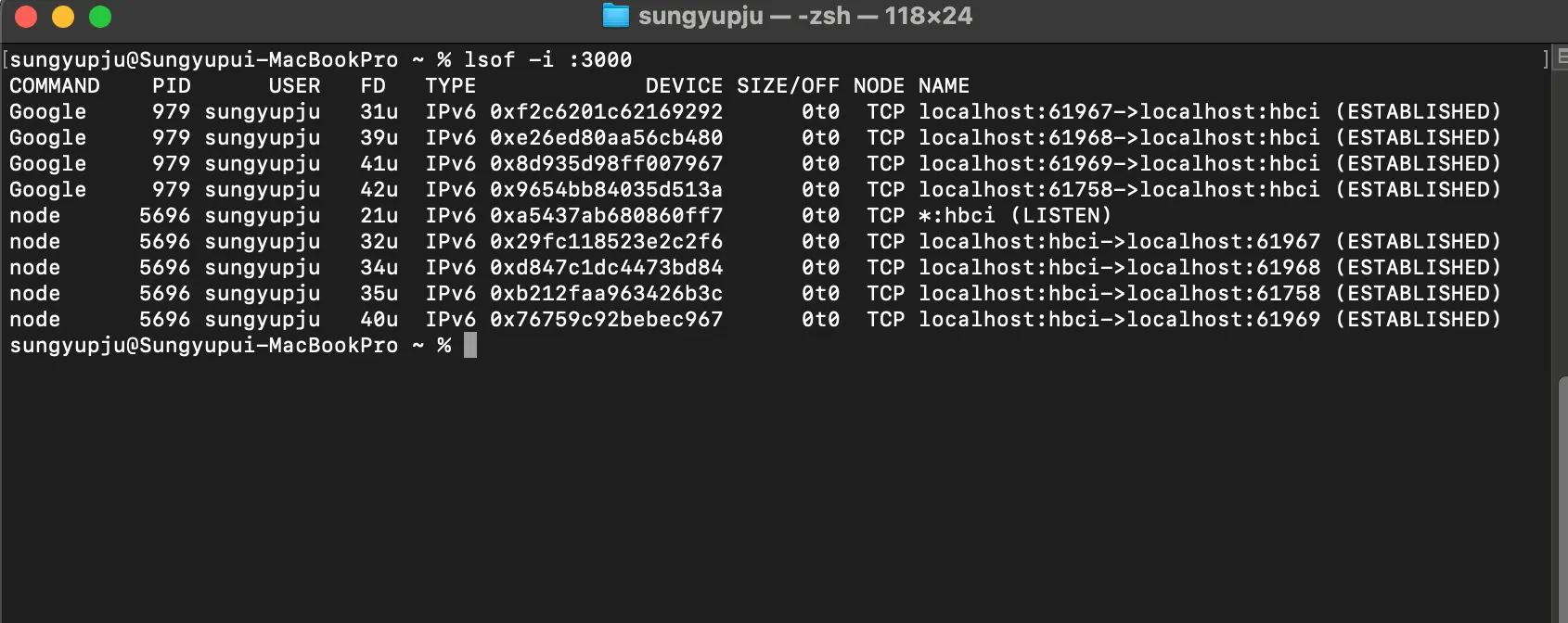Click the green full-screen window button

point(100,17)
